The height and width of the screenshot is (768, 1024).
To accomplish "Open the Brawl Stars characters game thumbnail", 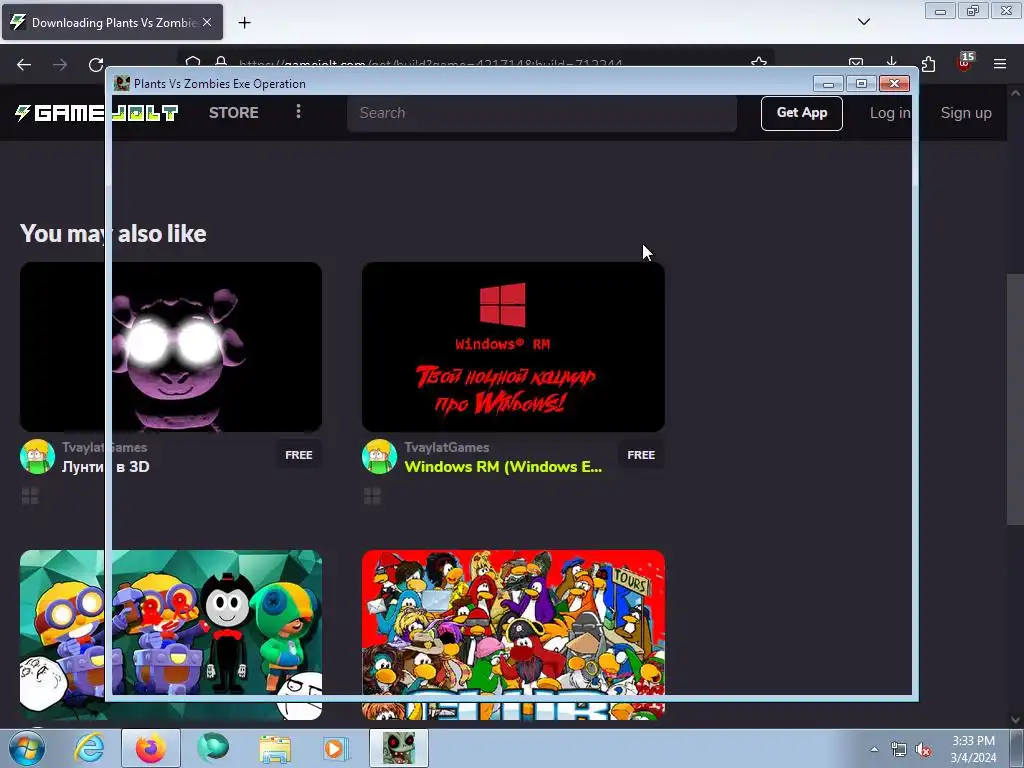I will pos(171,635).
